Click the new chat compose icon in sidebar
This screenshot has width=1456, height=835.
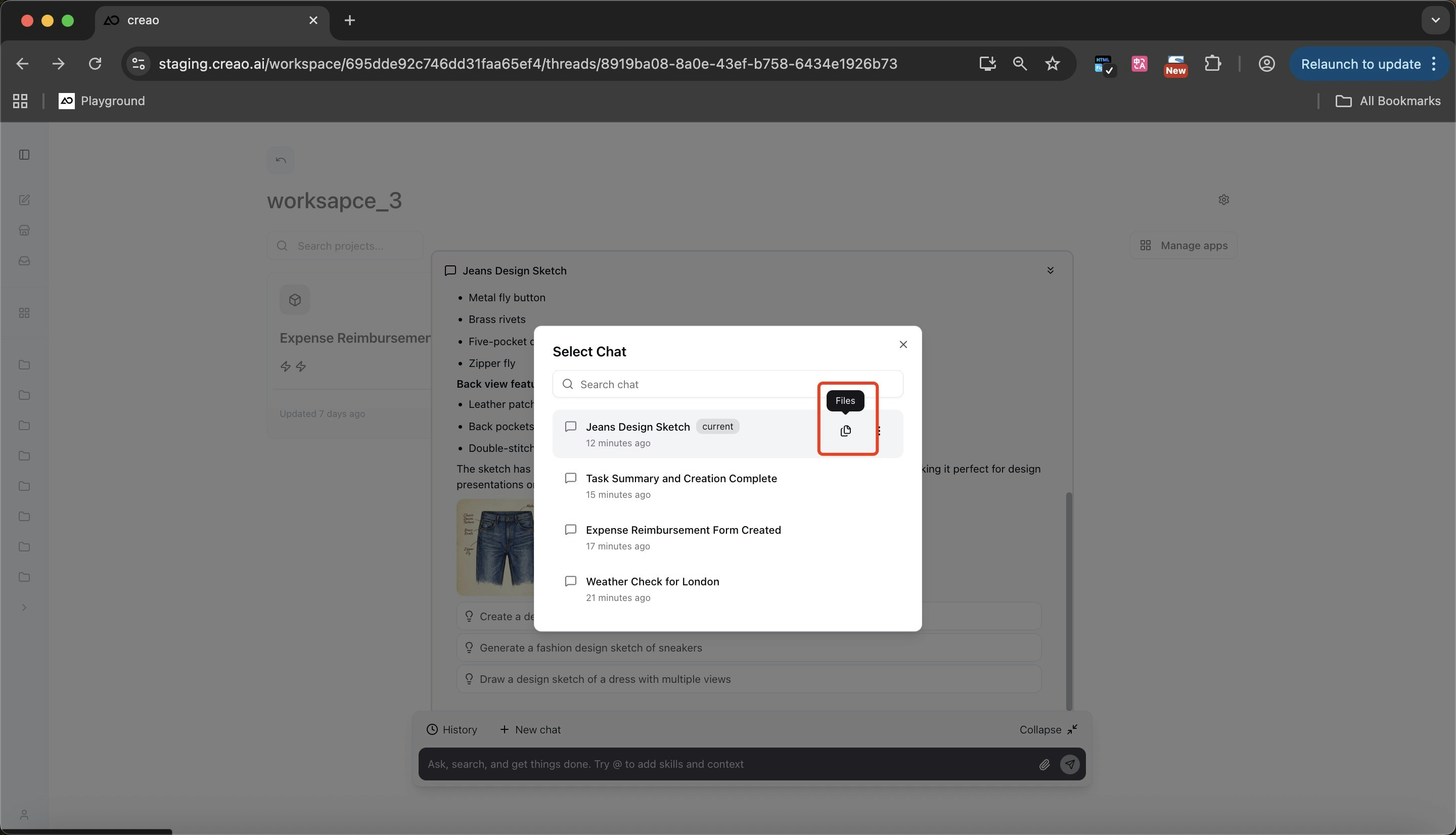tap(24, 200)
